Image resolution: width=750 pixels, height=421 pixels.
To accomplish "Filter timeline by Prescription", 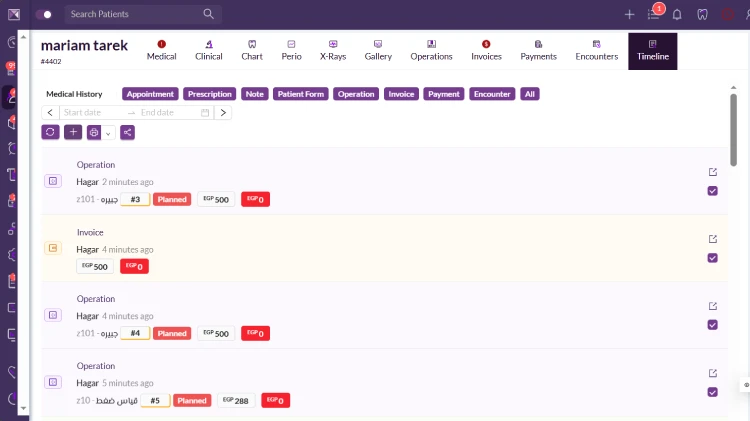I will 209,94.
